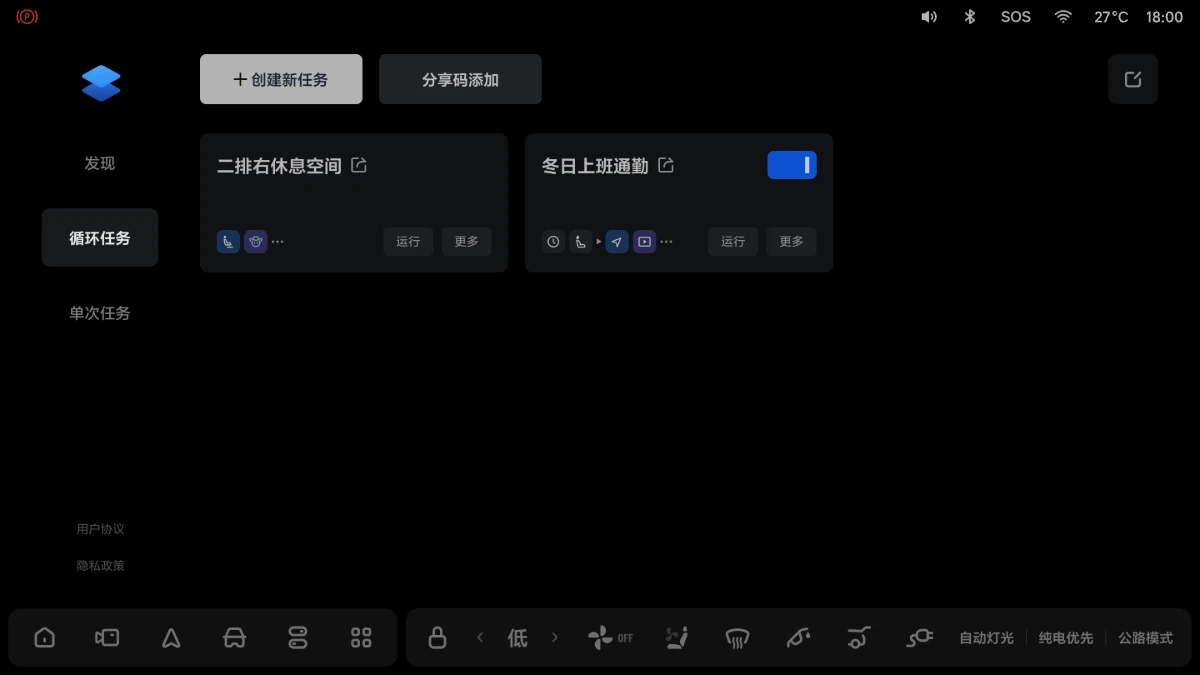Open all apps grid icon in dock

[361, 638]
